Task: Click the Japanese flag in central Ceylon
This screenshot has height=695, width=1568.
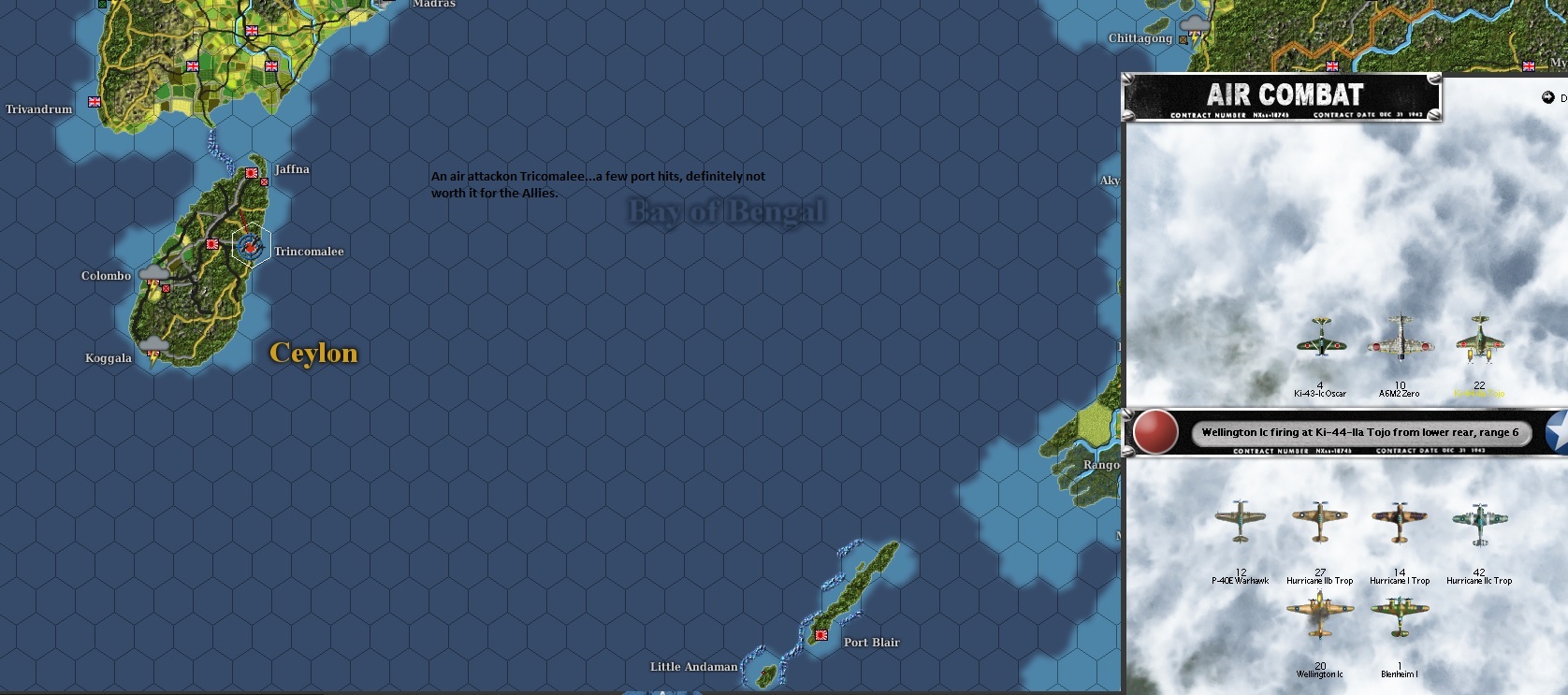Action: point(212,244)
